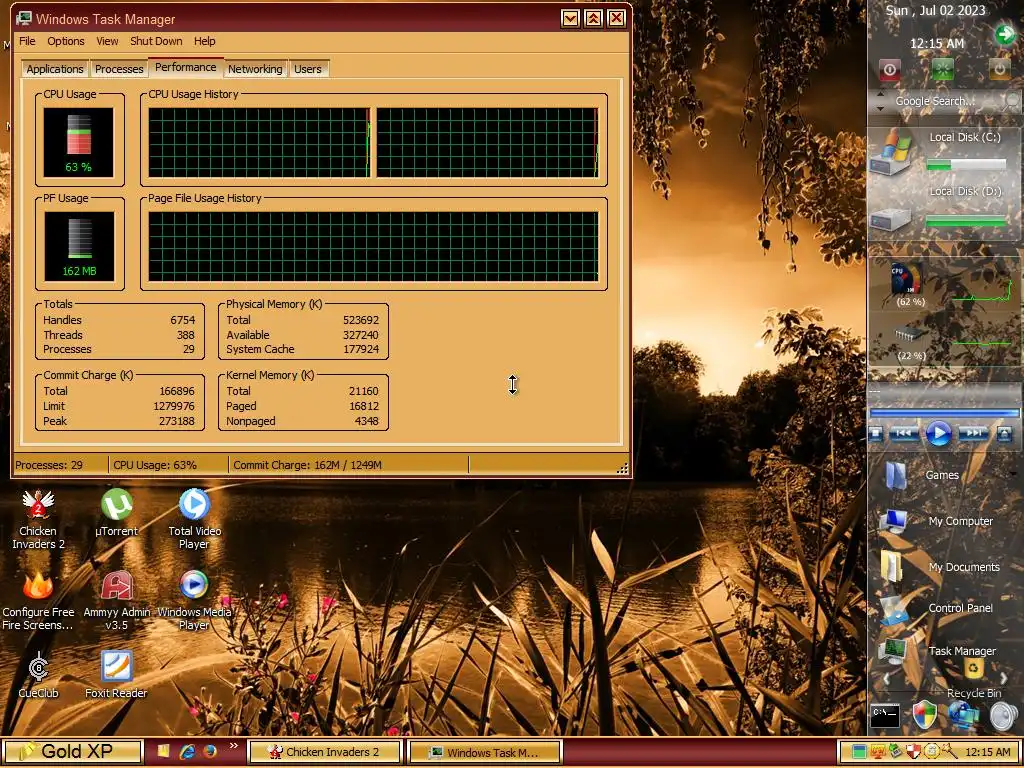Launch Windows Media Player desktop shortcut
Image resolution: width=1024 pixels, height=768 pixels.
[x=194, y=601]
